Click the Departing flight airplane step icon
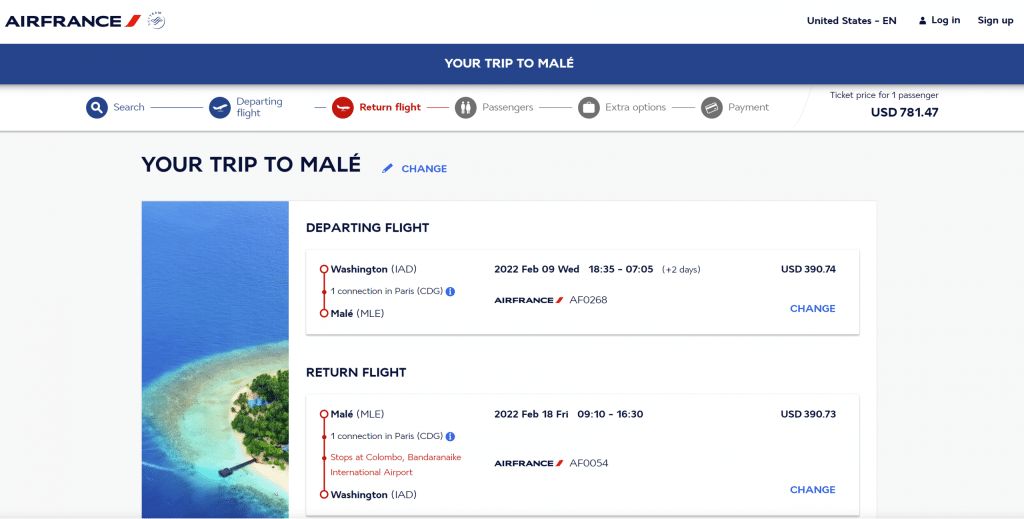 220,107
